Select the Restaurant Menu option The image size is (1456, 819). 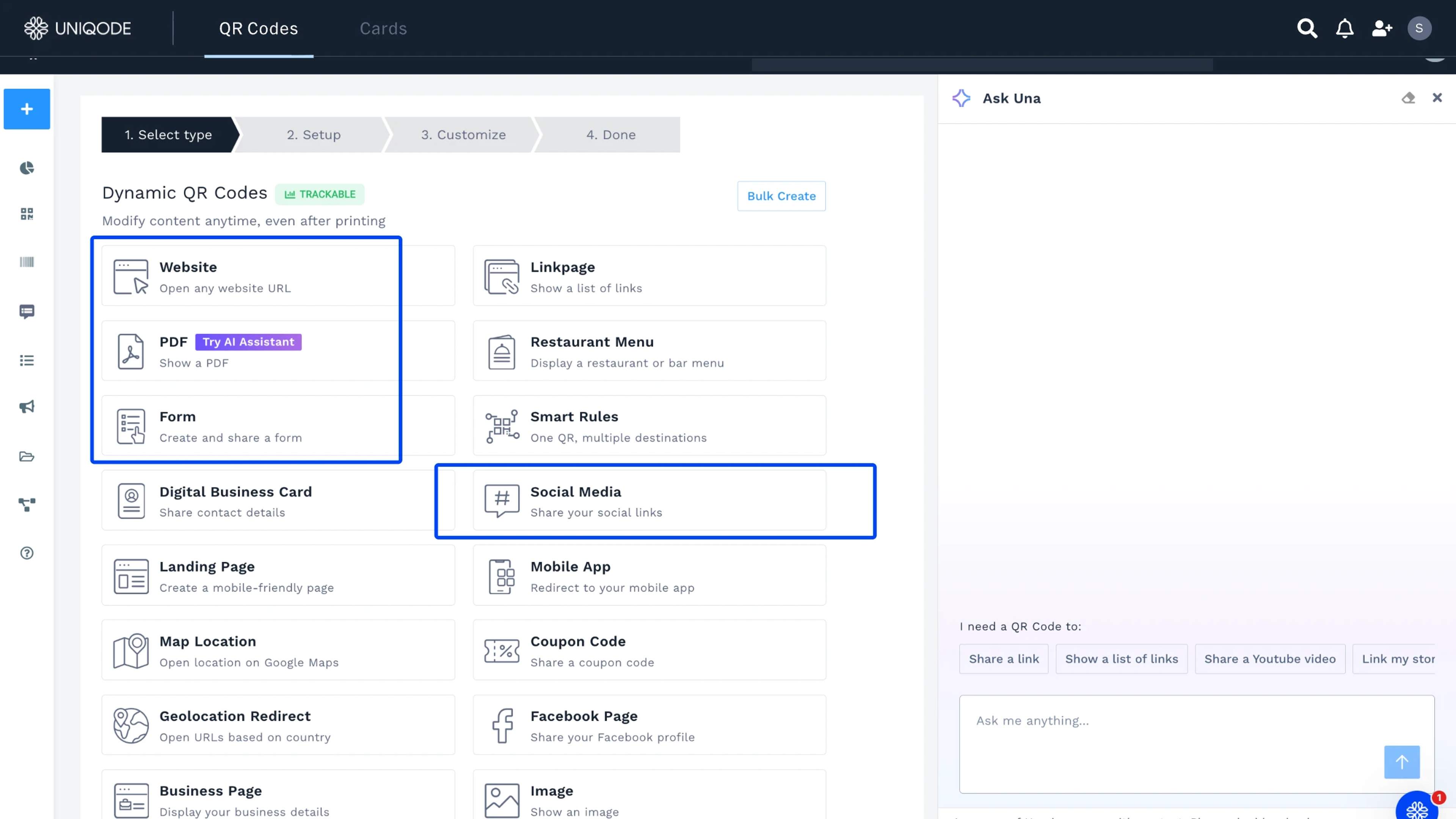pyautogui.click(x=650, y=350)
